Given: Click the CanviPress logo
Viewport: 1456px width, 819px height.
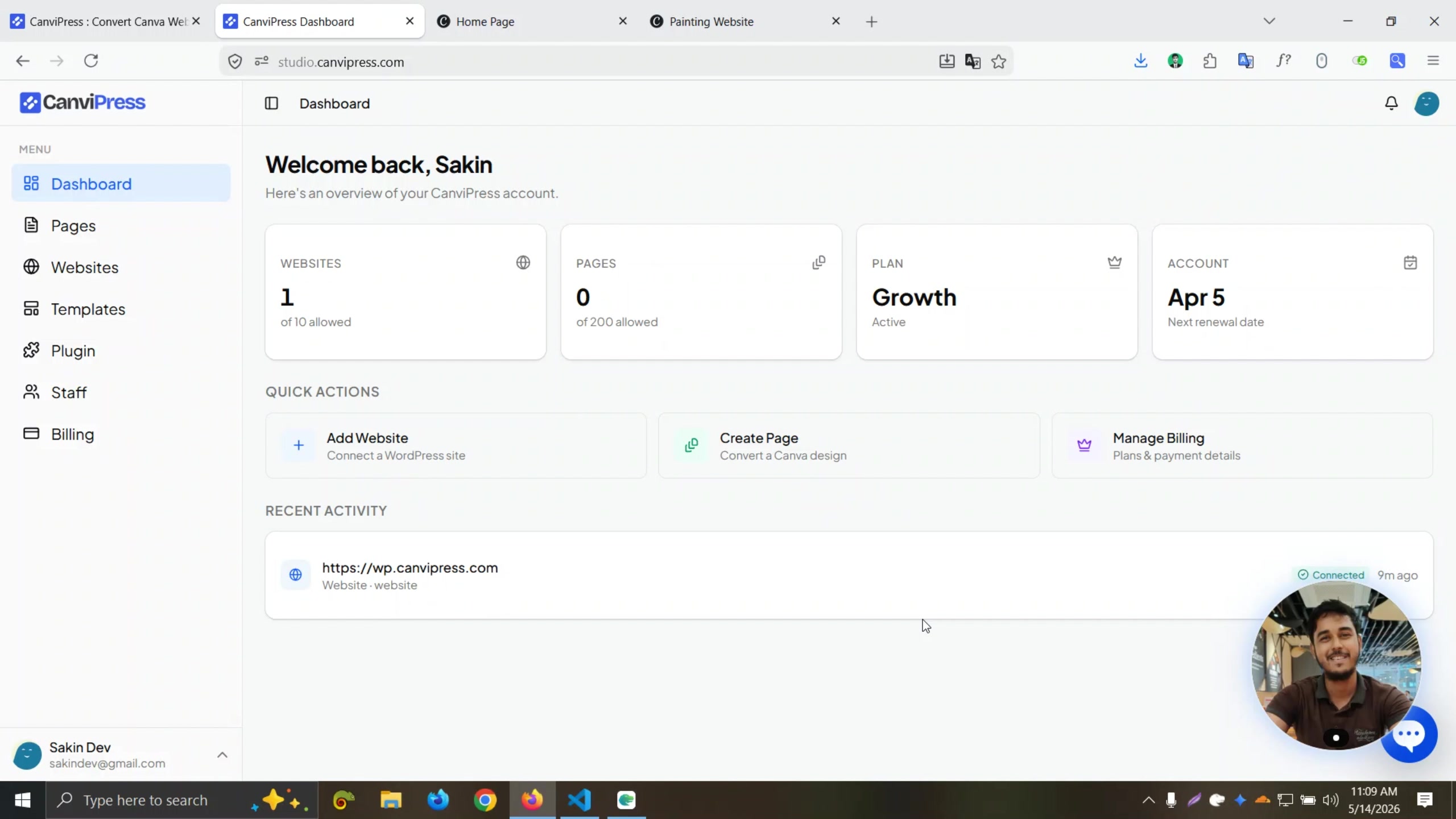Looking at the screenshot, I should pos(82,102).
